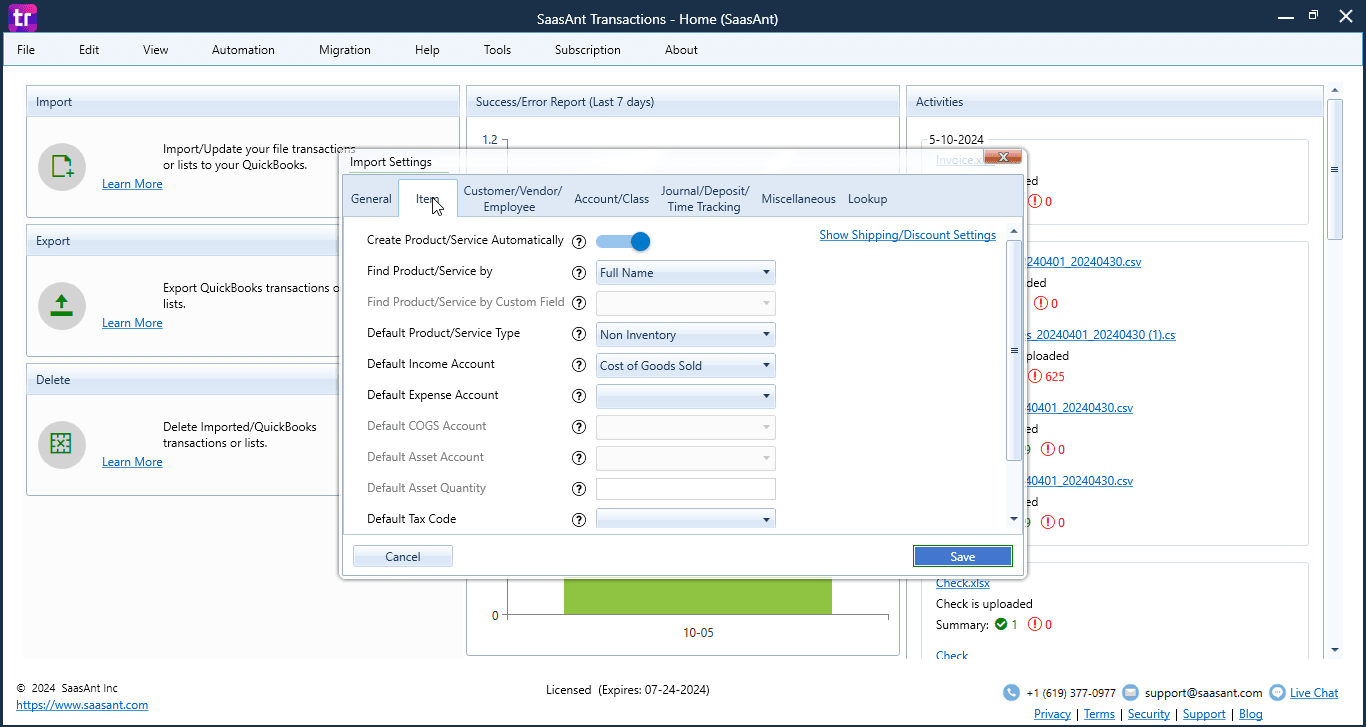The height and width of the screenshot is (727, 1366).
Task: Click red error icon under Check.xlsx summary
Action: (1035, 625)
